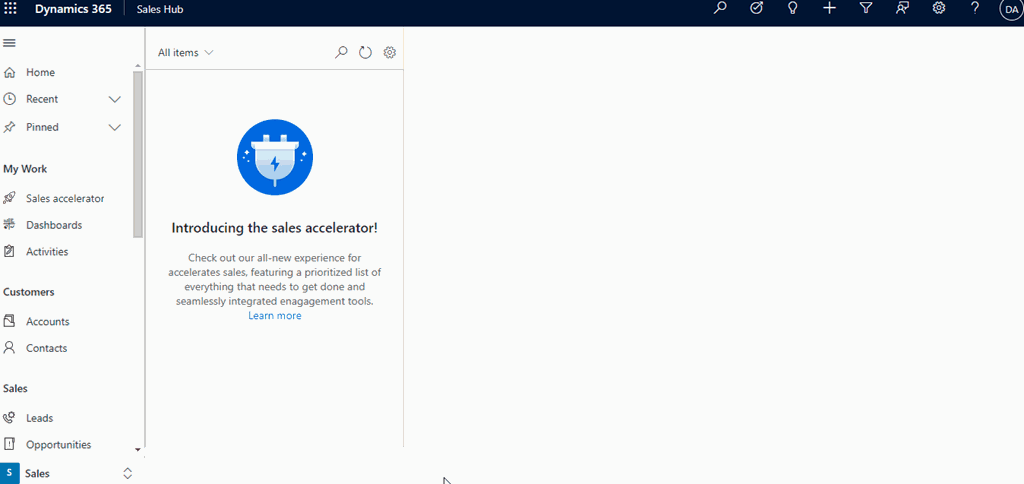Switch area using Sales selector
The height and width of the screenshot is (484, 1024).
pyautogui.click(x=68, y=473)
